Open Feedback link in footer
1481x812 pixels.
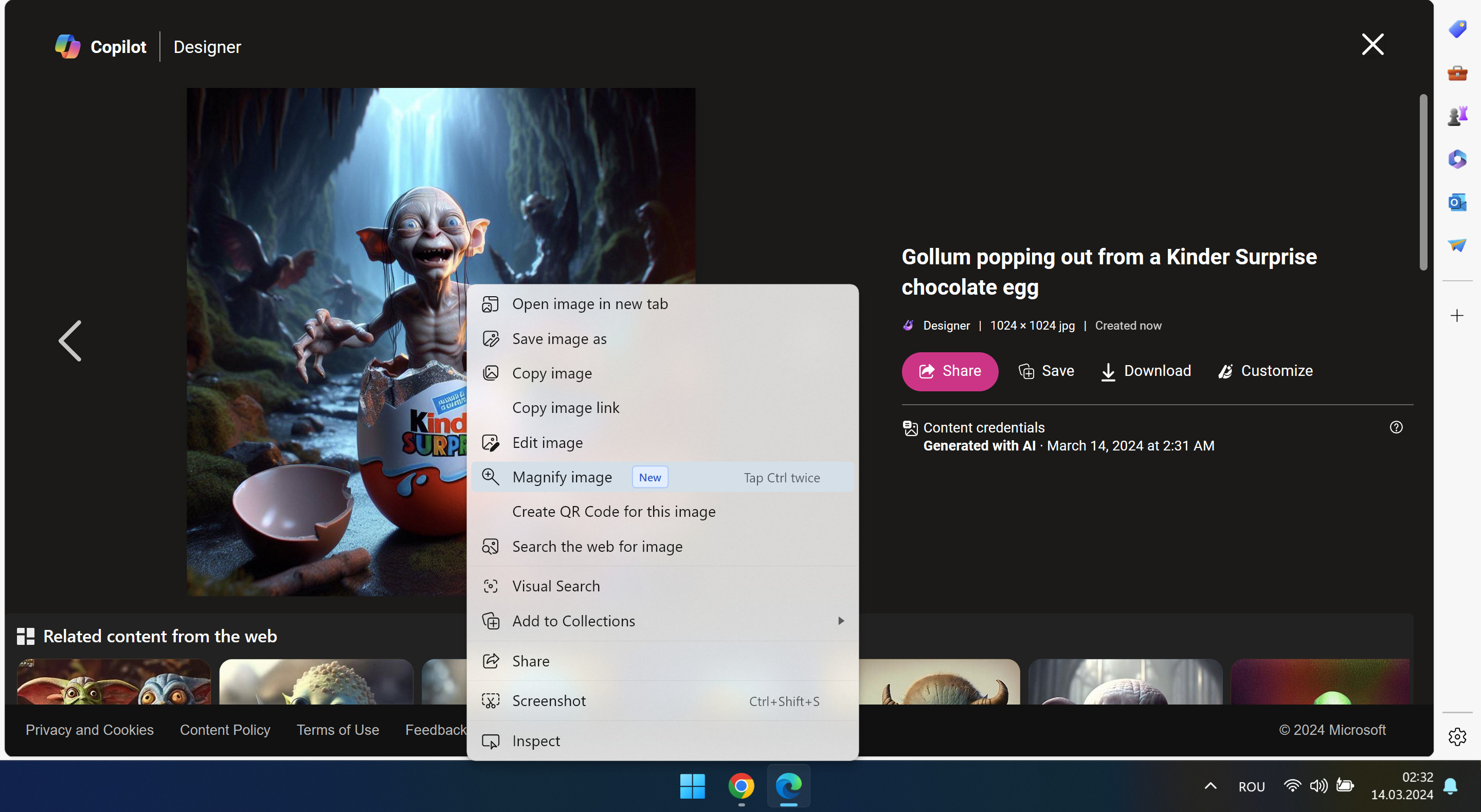pos(436,730)
